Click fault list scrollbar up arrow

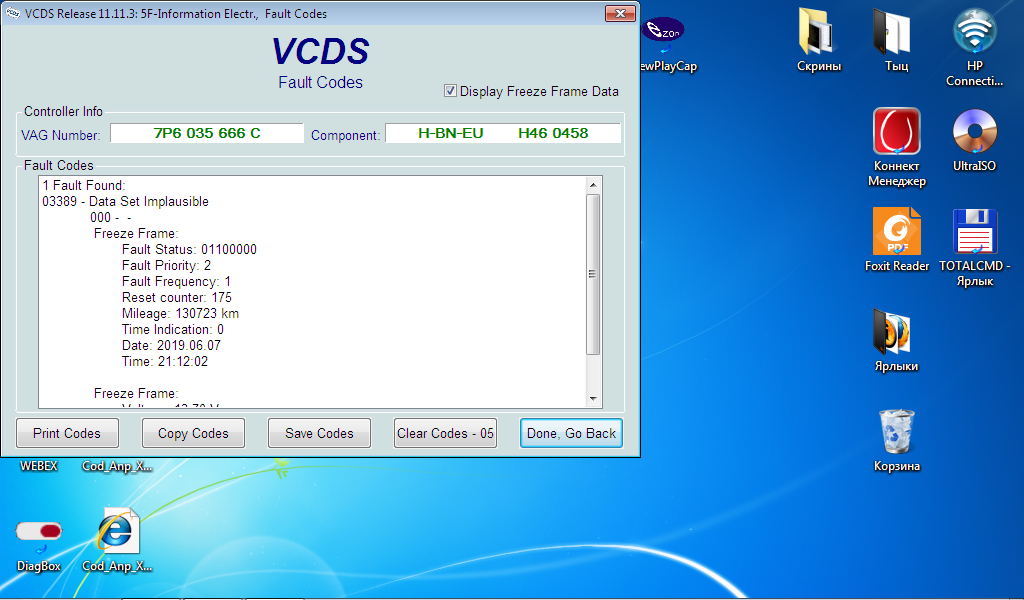click(x=593, y=185)
